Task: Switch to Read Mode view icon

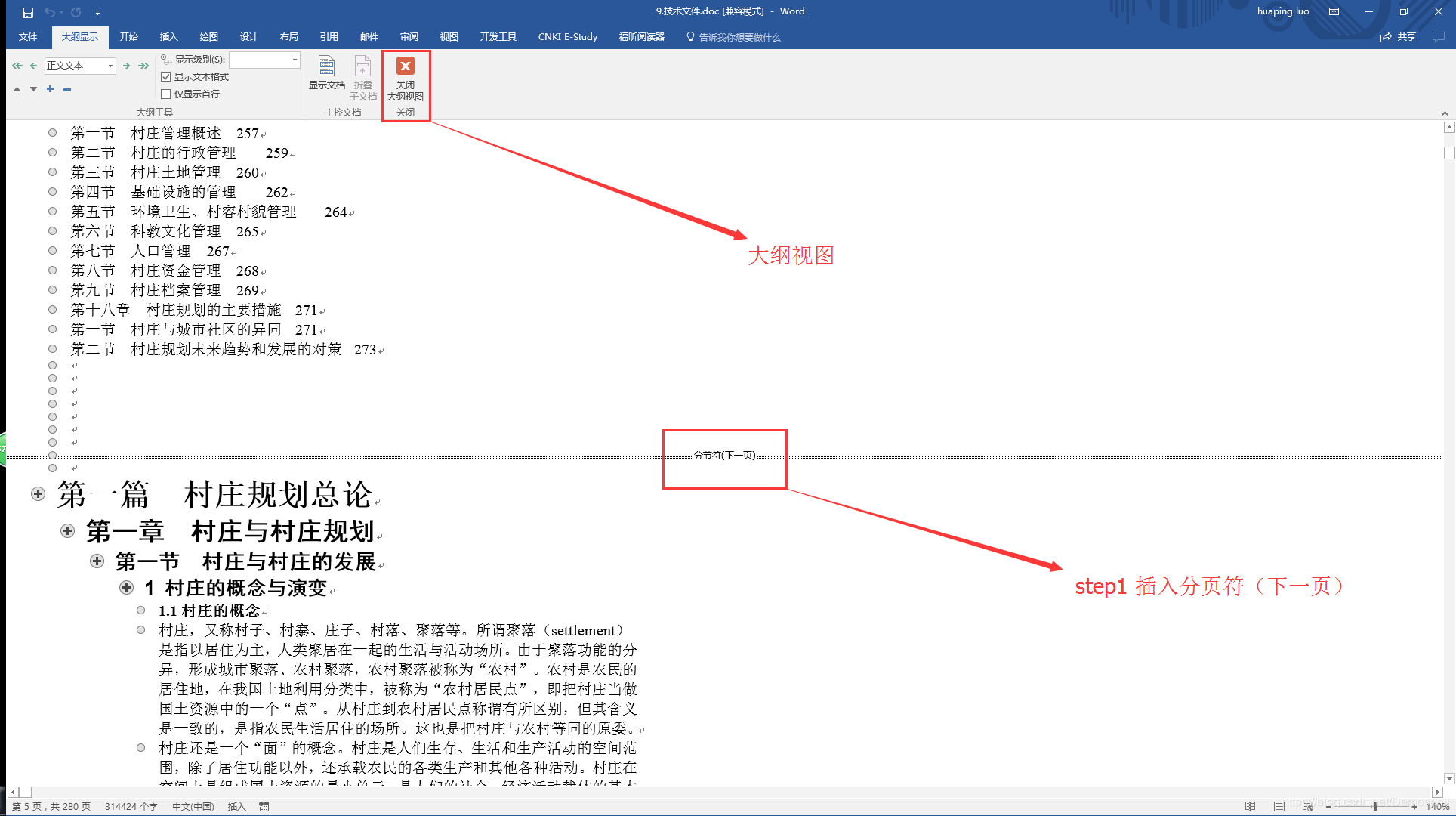Action: point(1251,807)
